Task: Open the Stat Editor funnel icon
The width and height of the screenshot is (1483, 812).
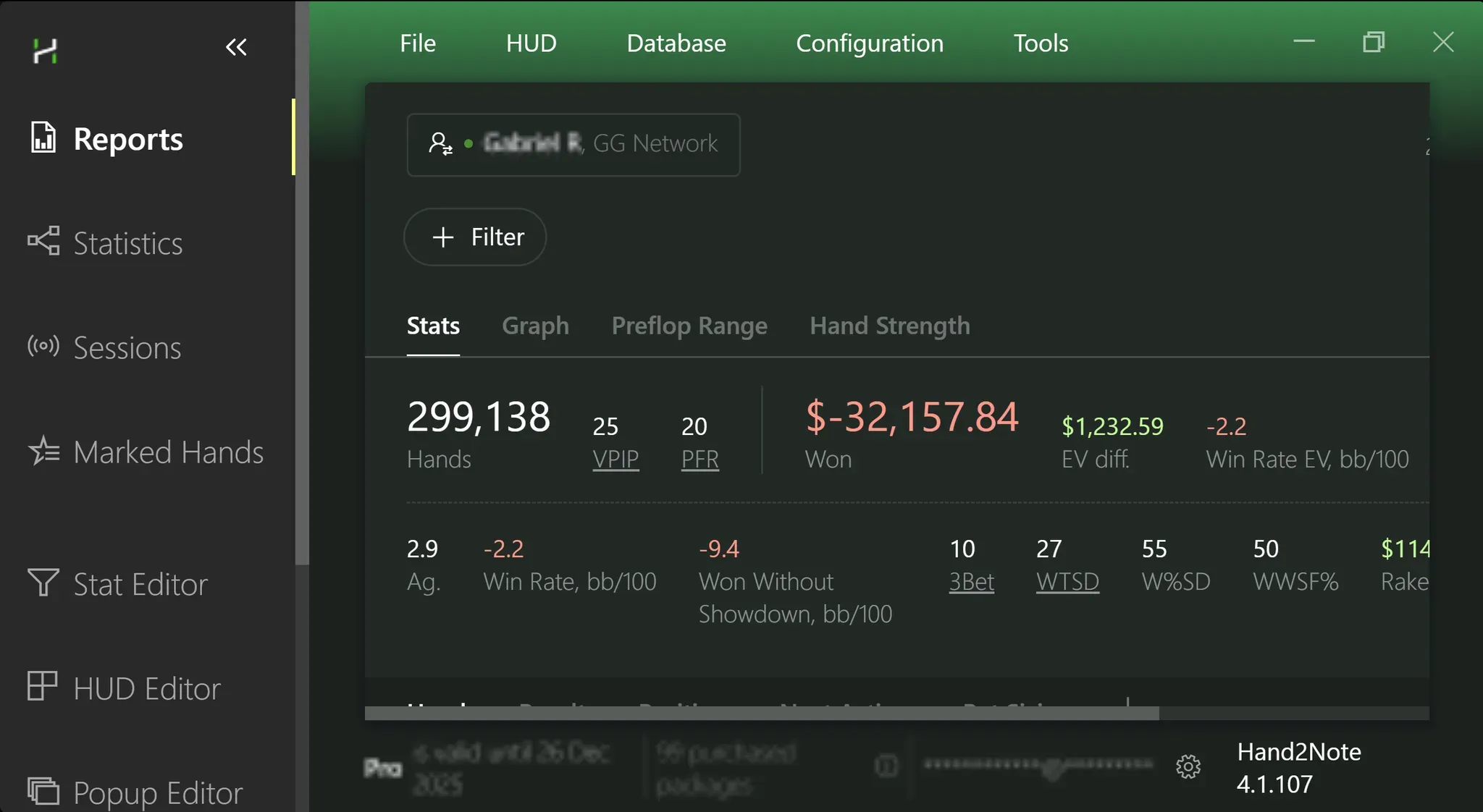Action: point(43,582)
